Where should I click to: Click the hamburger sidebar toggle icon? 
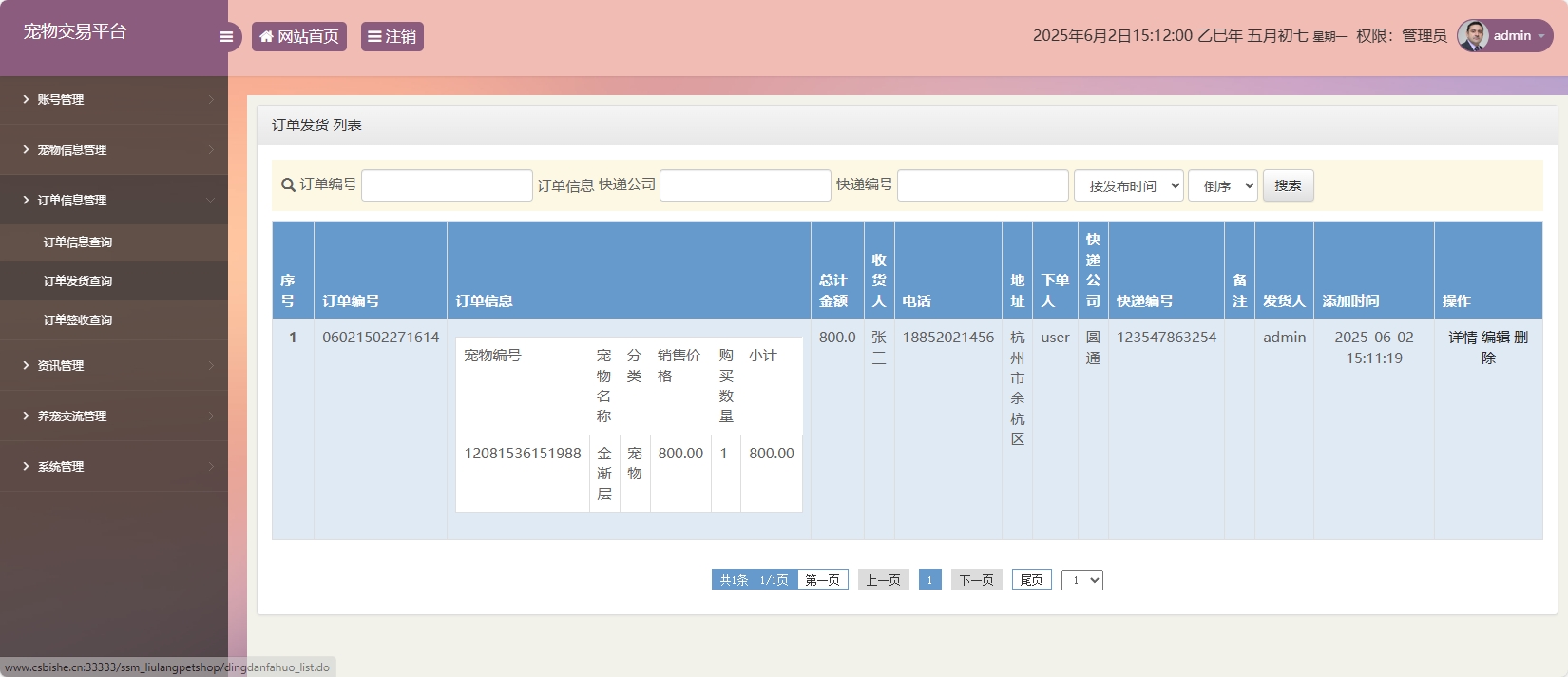click(x=226, y=37)
